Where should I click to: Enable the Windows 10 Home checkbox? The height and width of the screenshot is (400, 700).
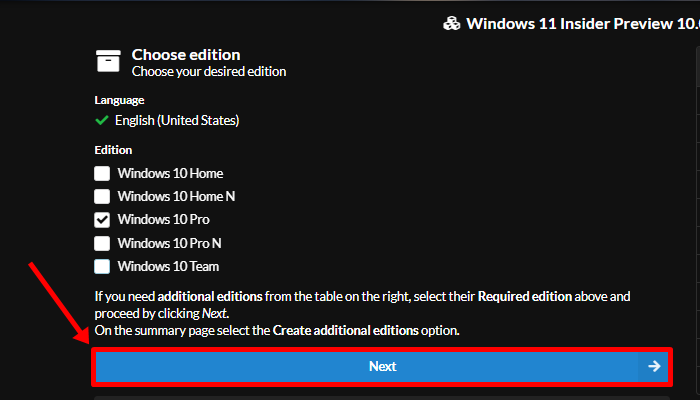(102, 173)
